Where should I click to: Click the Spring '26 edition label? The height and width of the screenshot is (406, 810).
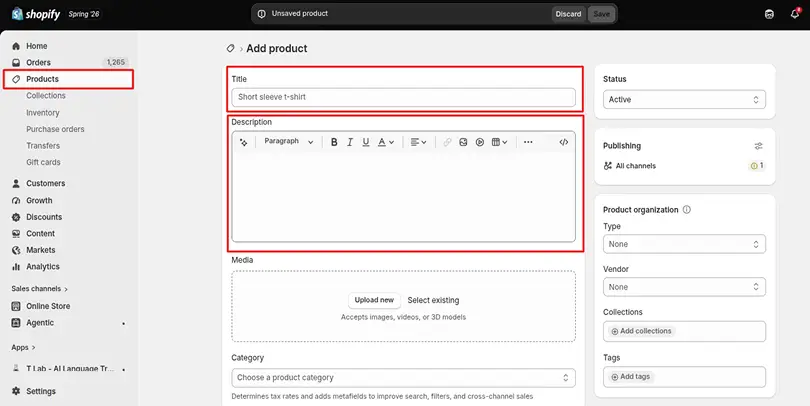[x=84, y=14]
